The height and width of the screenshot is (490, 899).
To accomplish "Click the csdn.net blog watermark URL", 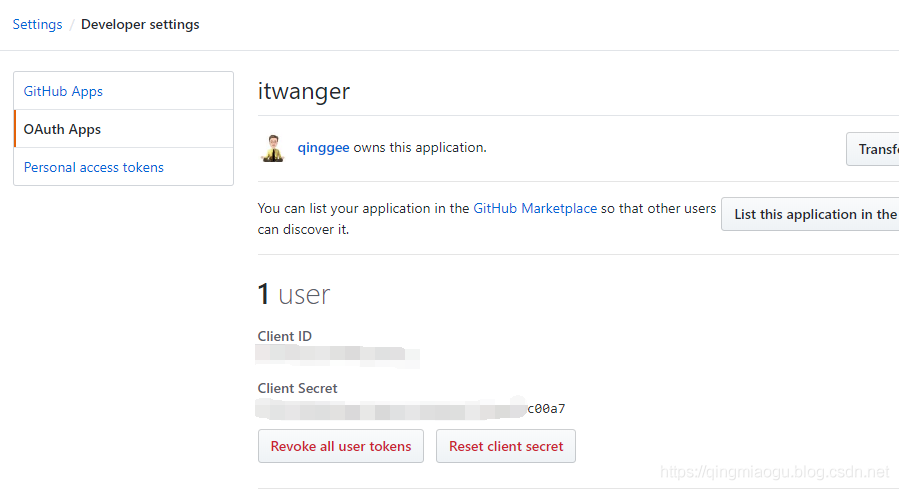I will [774, 472].
